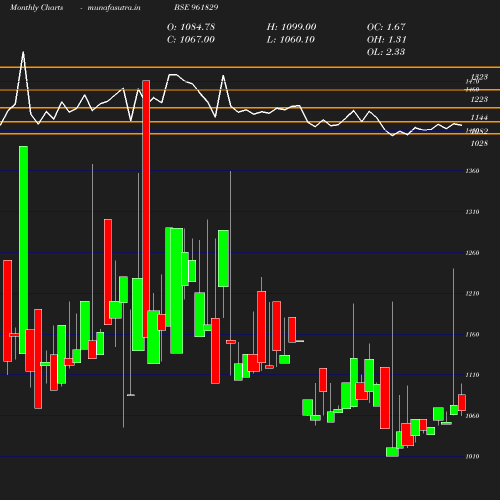Click the OL: 2.33 value
Screen dimensions: 500x500
pyautogui.click(x=386, y=52)
